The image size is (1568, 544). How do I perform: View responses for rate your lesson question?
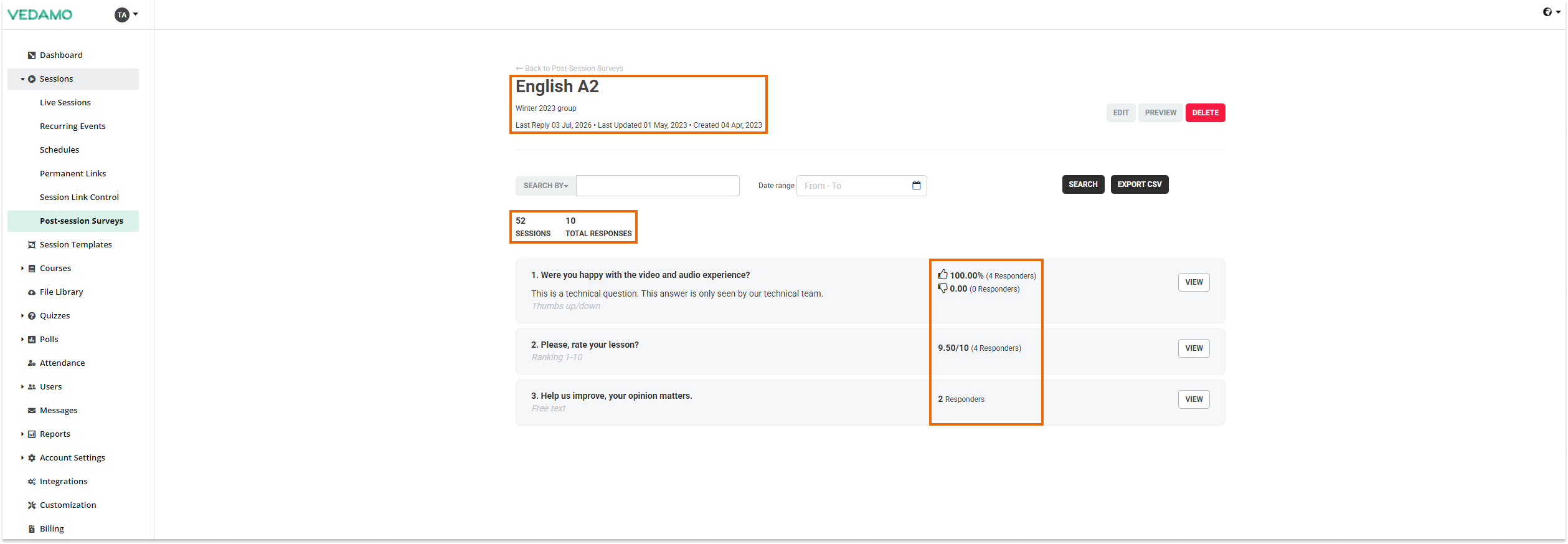pyautogui.click(x=1194, y=348)
